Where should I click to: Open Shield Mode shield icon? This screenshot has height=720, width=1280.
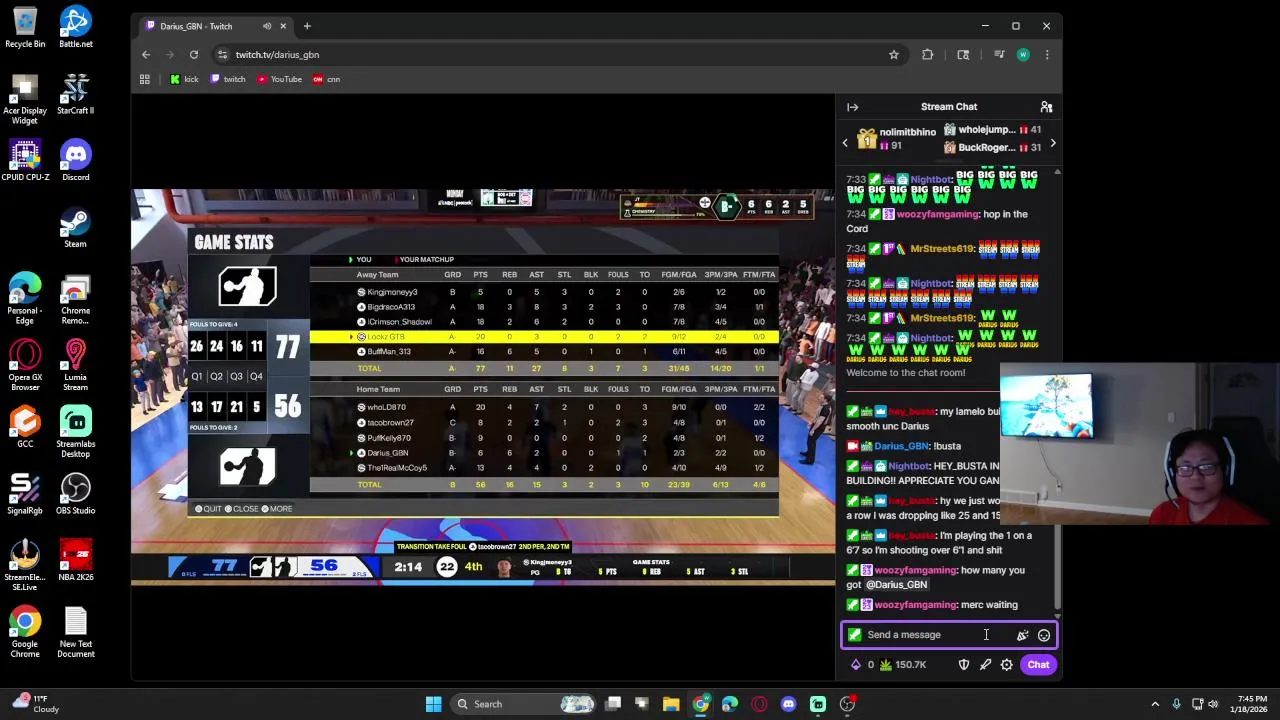(964, 665)
